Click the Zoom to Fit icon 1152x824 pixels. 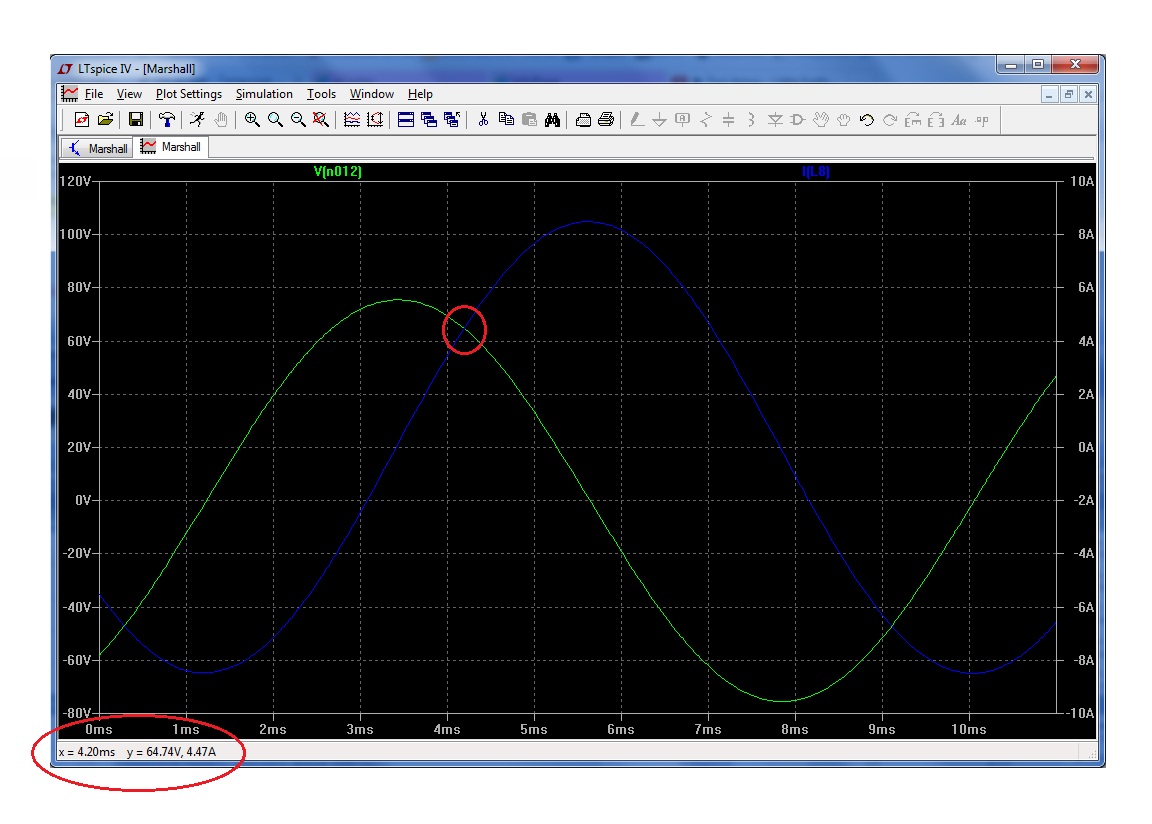pyautogui.click(x=321, y=120)
